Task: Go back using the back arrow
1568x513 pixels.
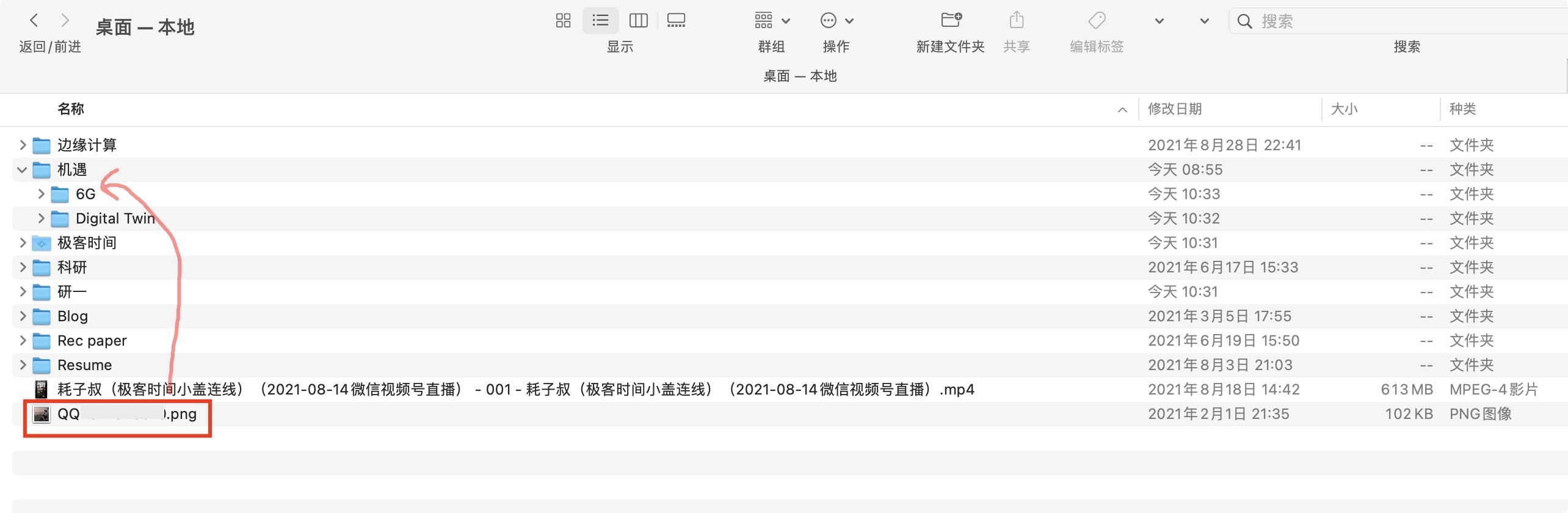Action: (34, 21)
